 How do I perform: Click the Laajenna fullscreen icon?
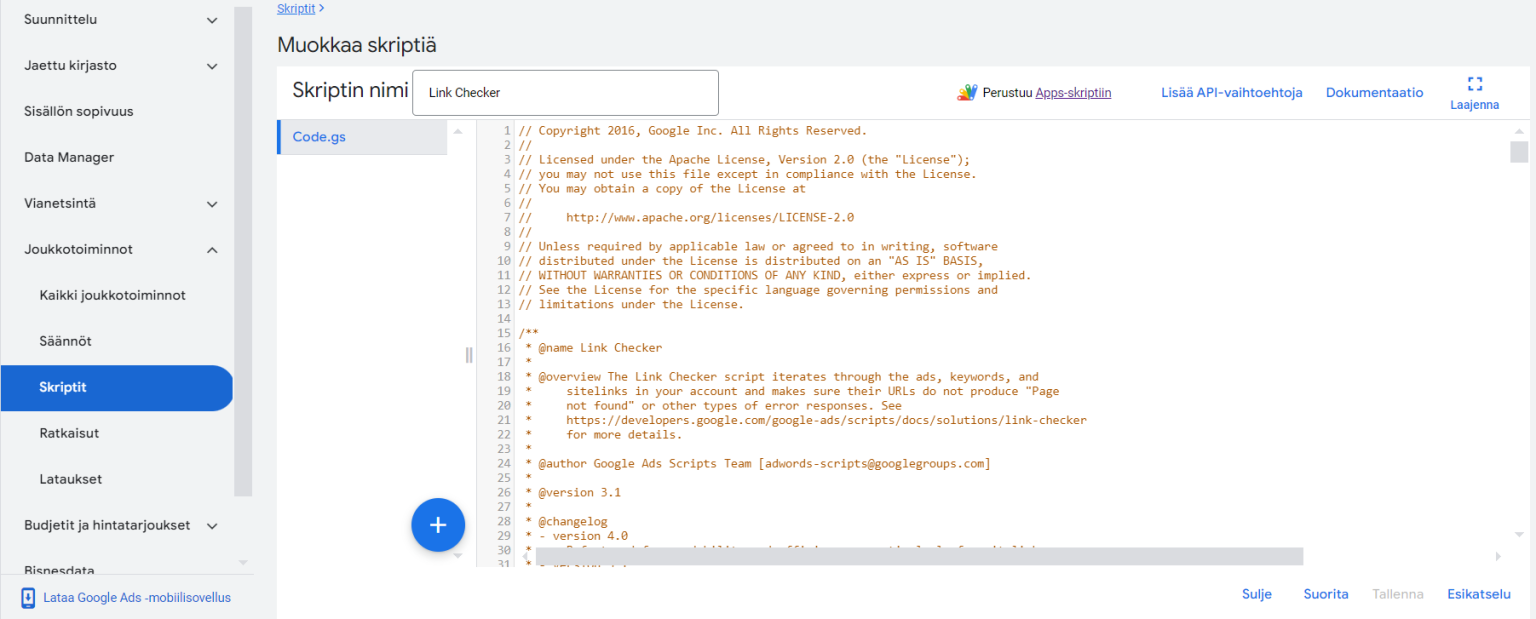1474,84
